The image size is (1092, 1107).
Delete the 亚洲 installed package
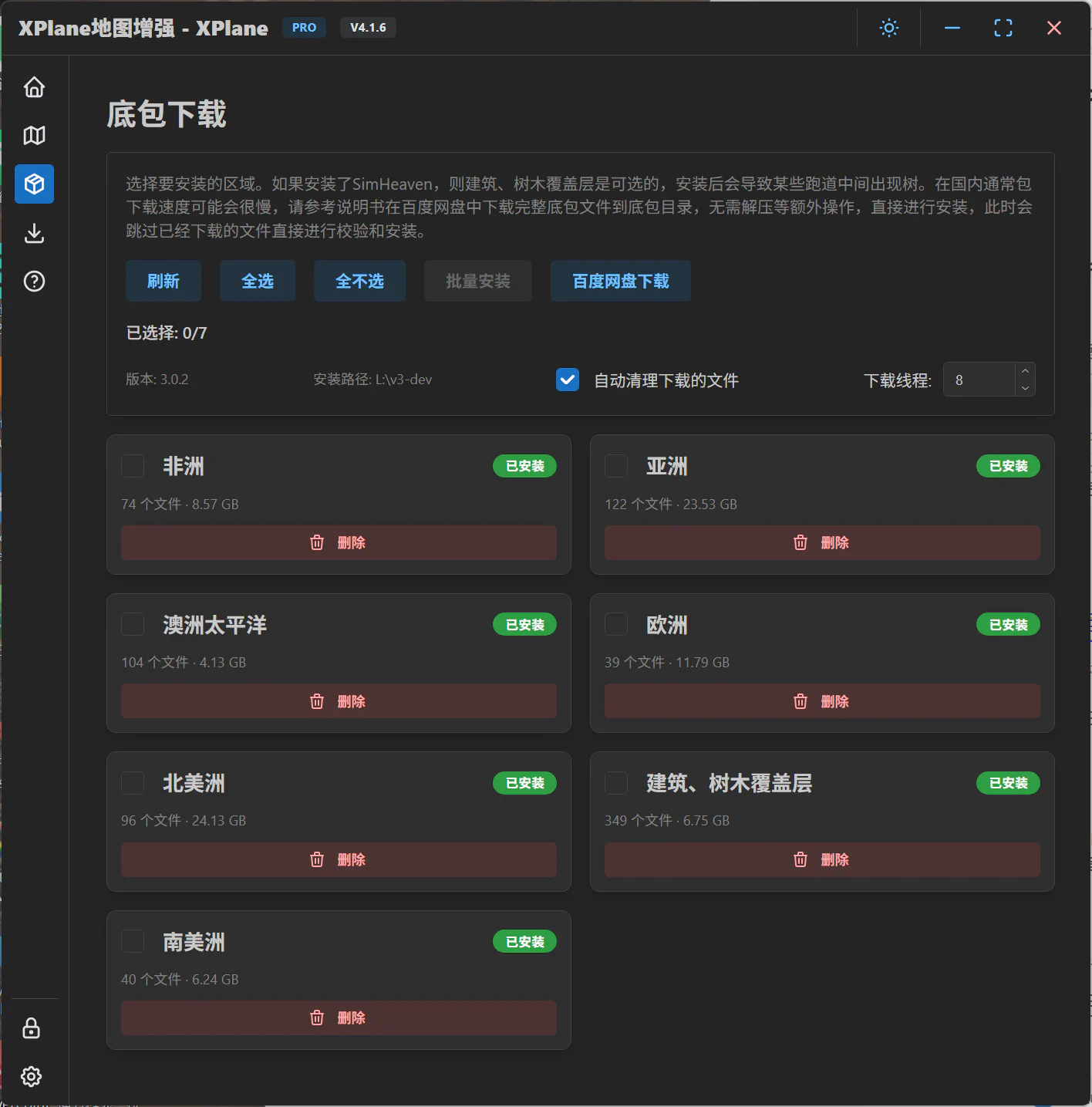(x=822, y=542)
